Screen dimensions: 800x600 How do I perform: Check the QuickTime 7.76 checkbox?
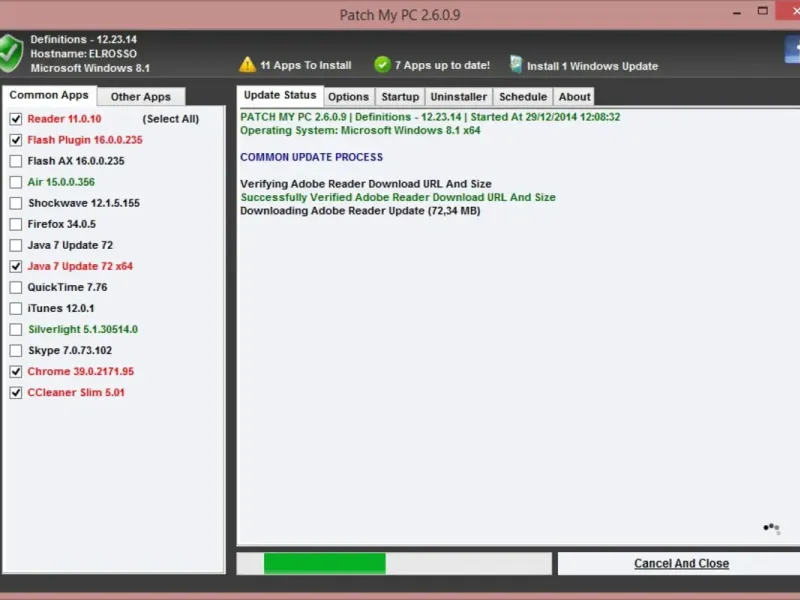pos(16,287)
